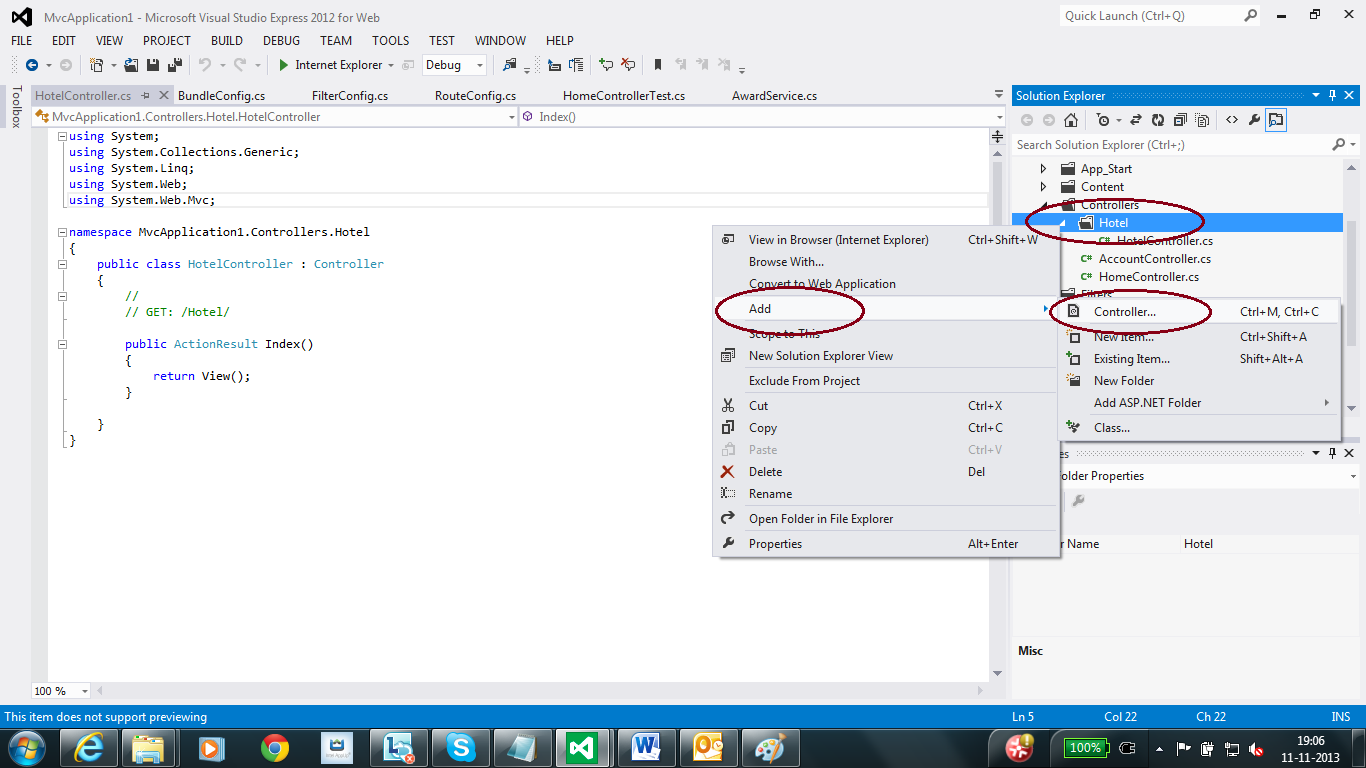Toggle a bookmark with the bookmark icon

point(658,65)
